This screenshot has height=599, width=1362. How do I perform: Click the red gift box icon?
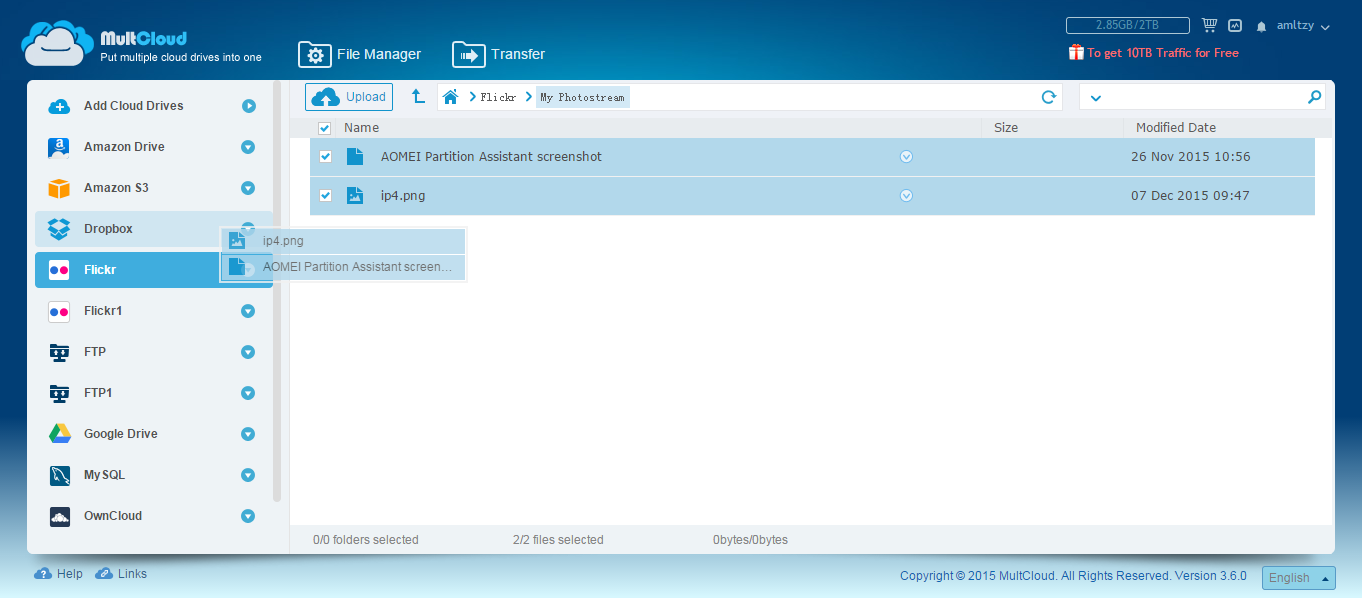1076,52
